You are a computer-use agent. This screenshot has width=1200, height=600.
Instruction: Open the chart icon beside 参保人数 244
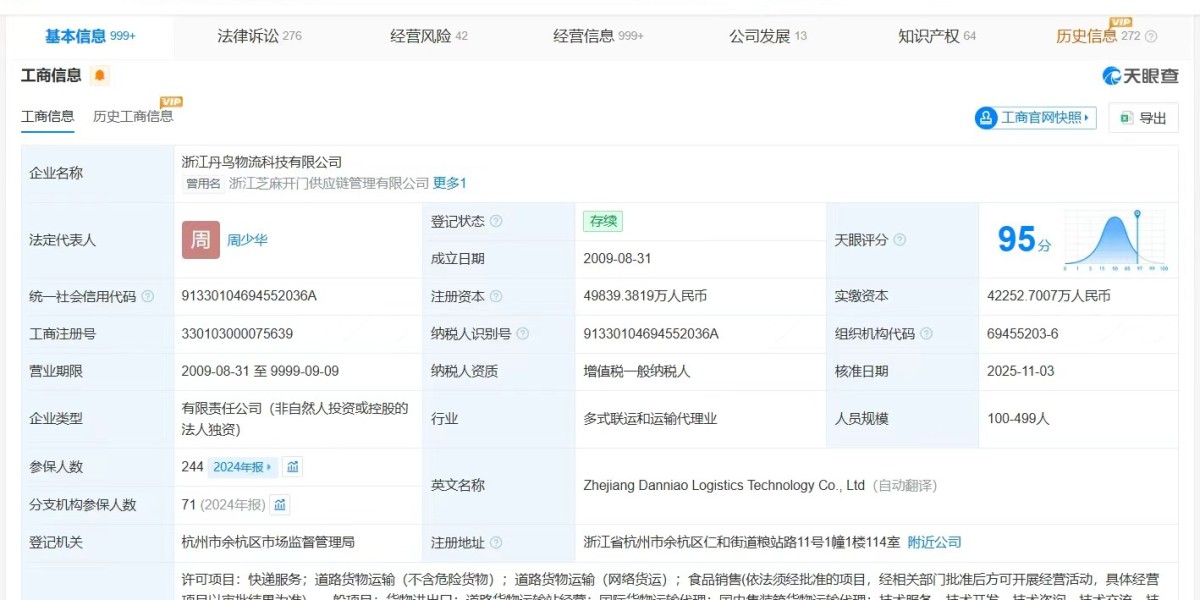292,467
